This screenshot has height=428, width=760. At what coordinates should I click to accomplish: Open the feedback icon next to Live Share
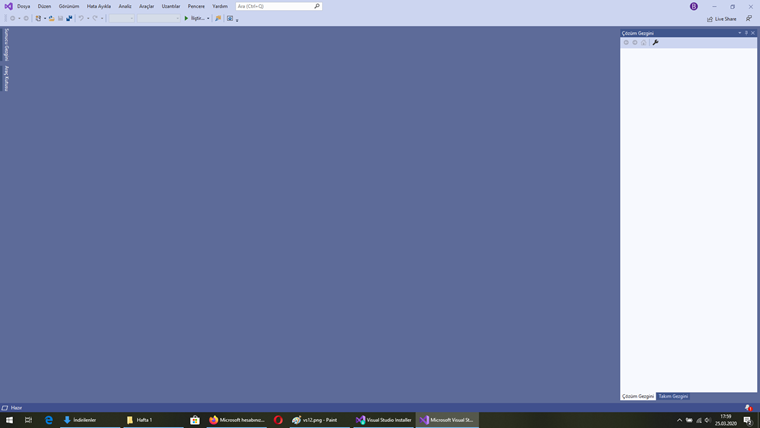[748, 19]
